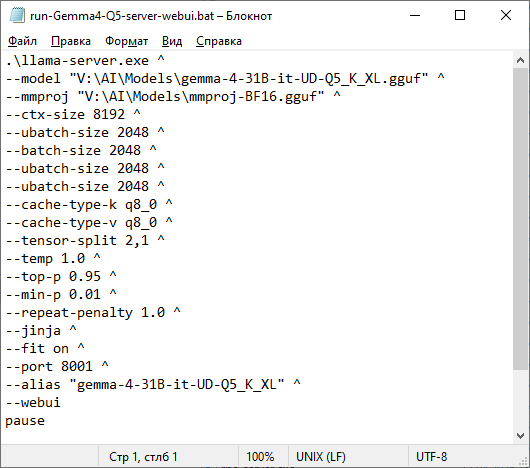Click the Notepad icon in title bar
The width and height of the screenshot is (530, 468).
click(x=17, y=16)
